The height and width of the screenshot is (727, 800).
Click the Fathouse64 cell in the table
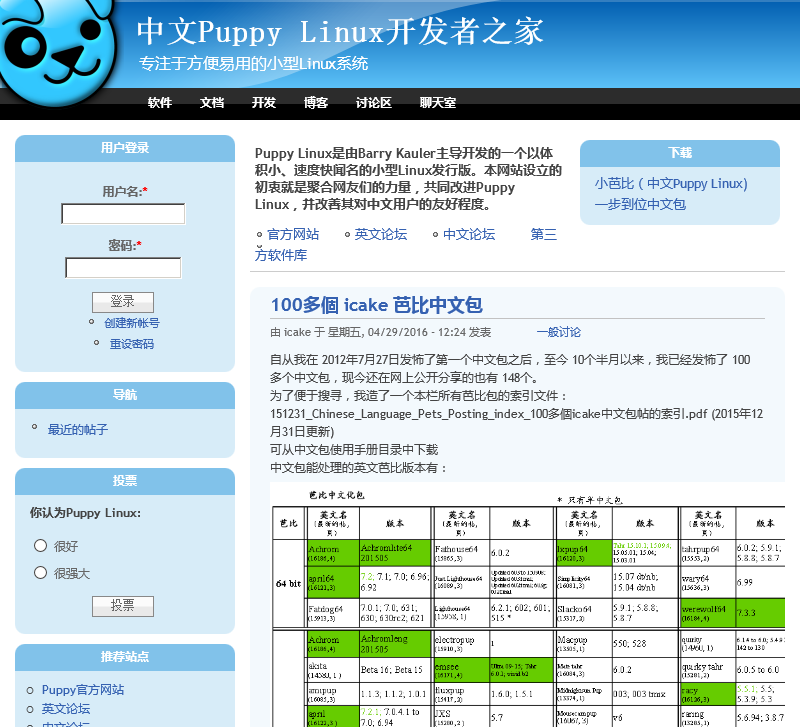point(461,553)
